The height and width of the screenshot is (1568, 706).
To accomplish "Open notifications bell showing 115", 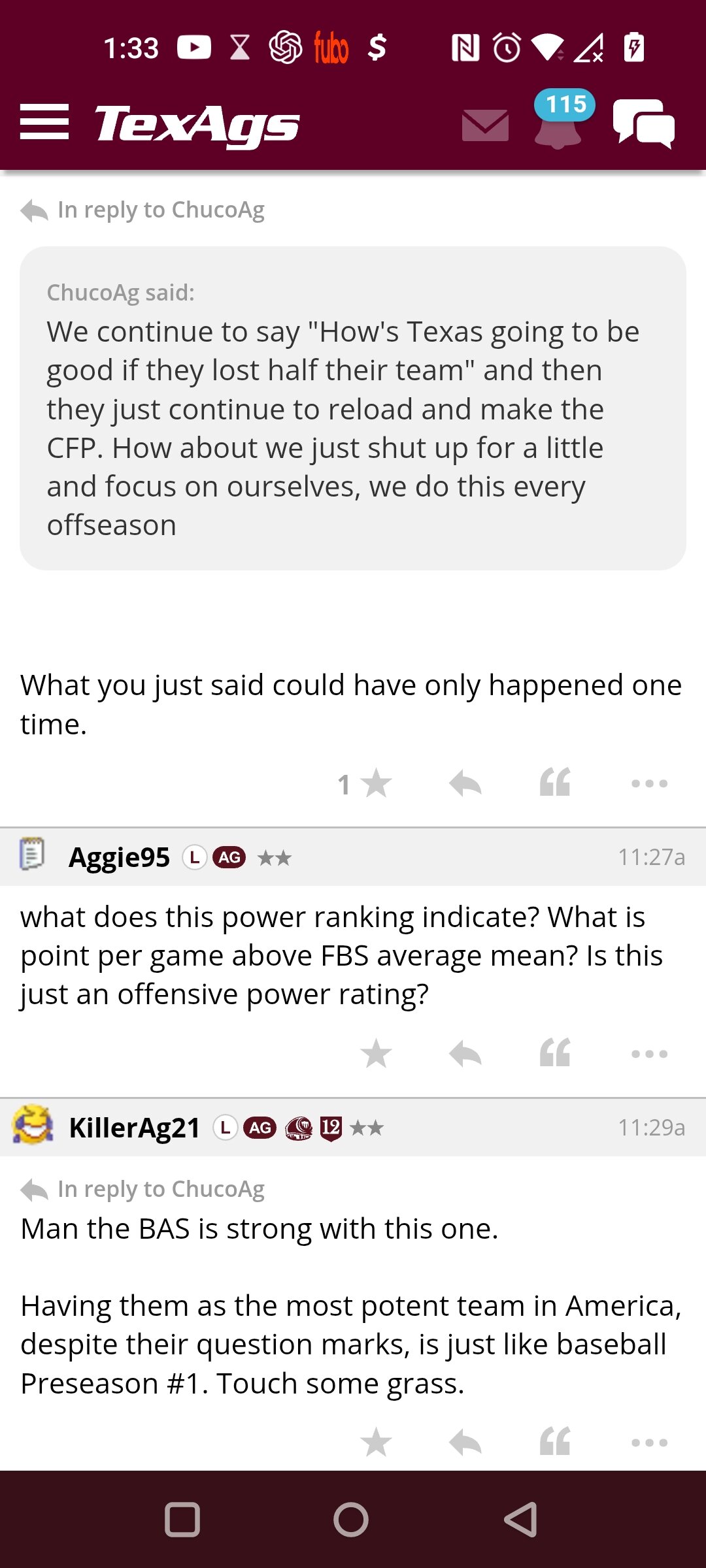I will 560,120.
